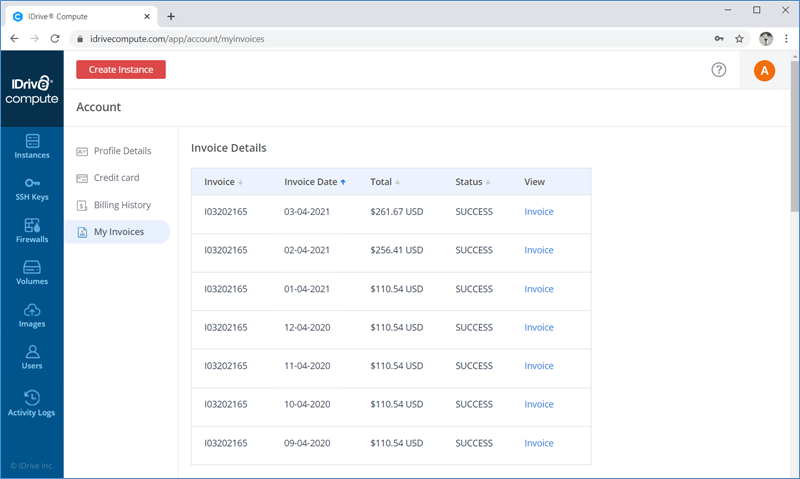The image size is (800, 479).
Task: Click the View column header
Action: (534, 182)
